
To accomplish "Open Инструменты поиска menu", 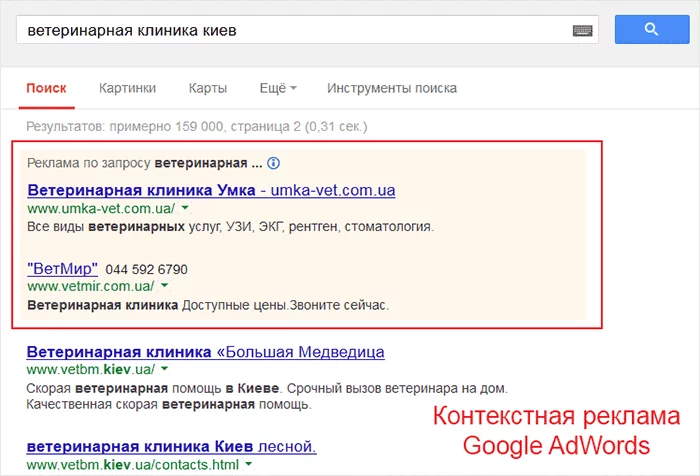I will click(x=391, y=88).
